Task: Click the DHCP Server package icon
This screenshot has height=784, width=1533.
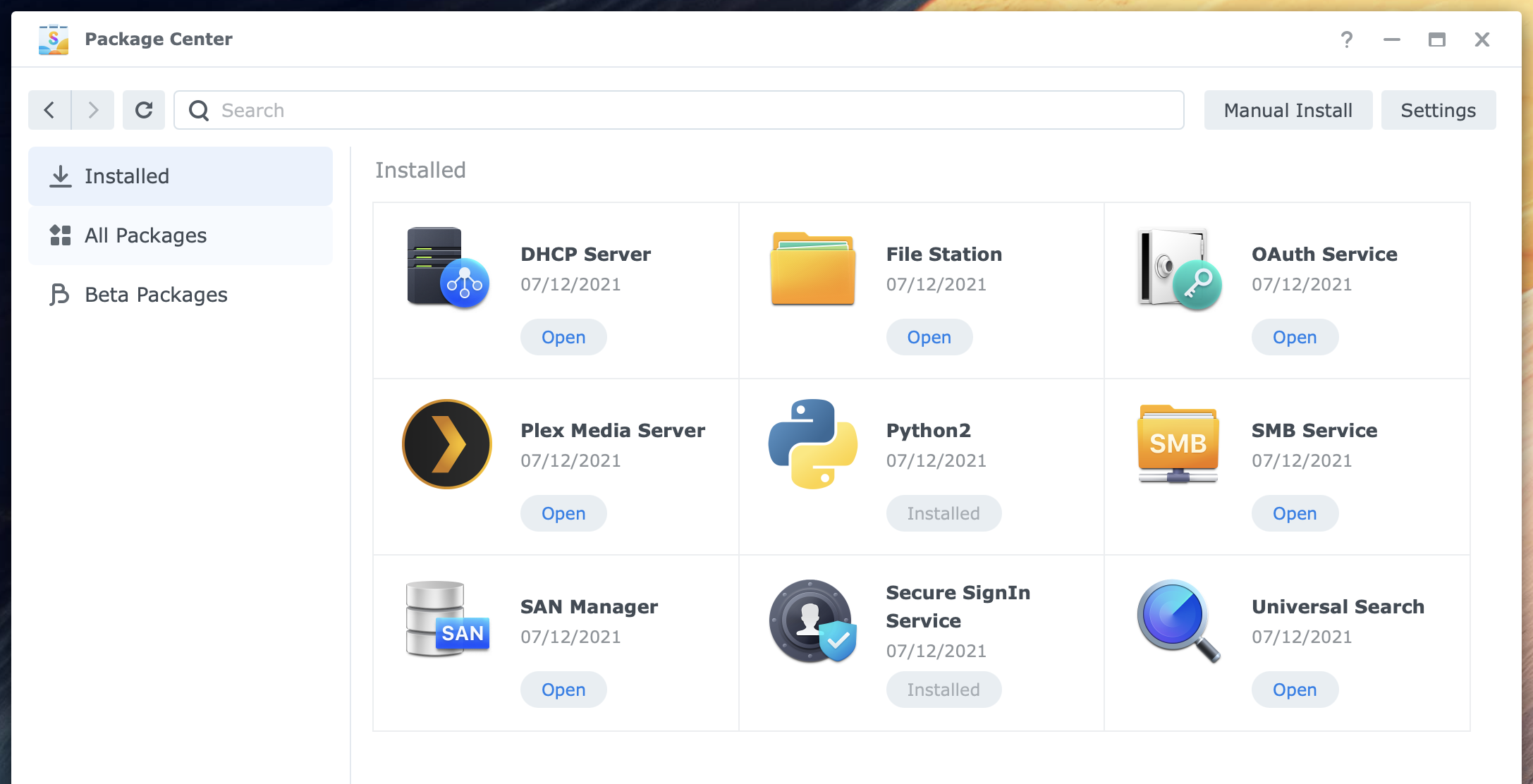Action: click(x=448, y=267)
